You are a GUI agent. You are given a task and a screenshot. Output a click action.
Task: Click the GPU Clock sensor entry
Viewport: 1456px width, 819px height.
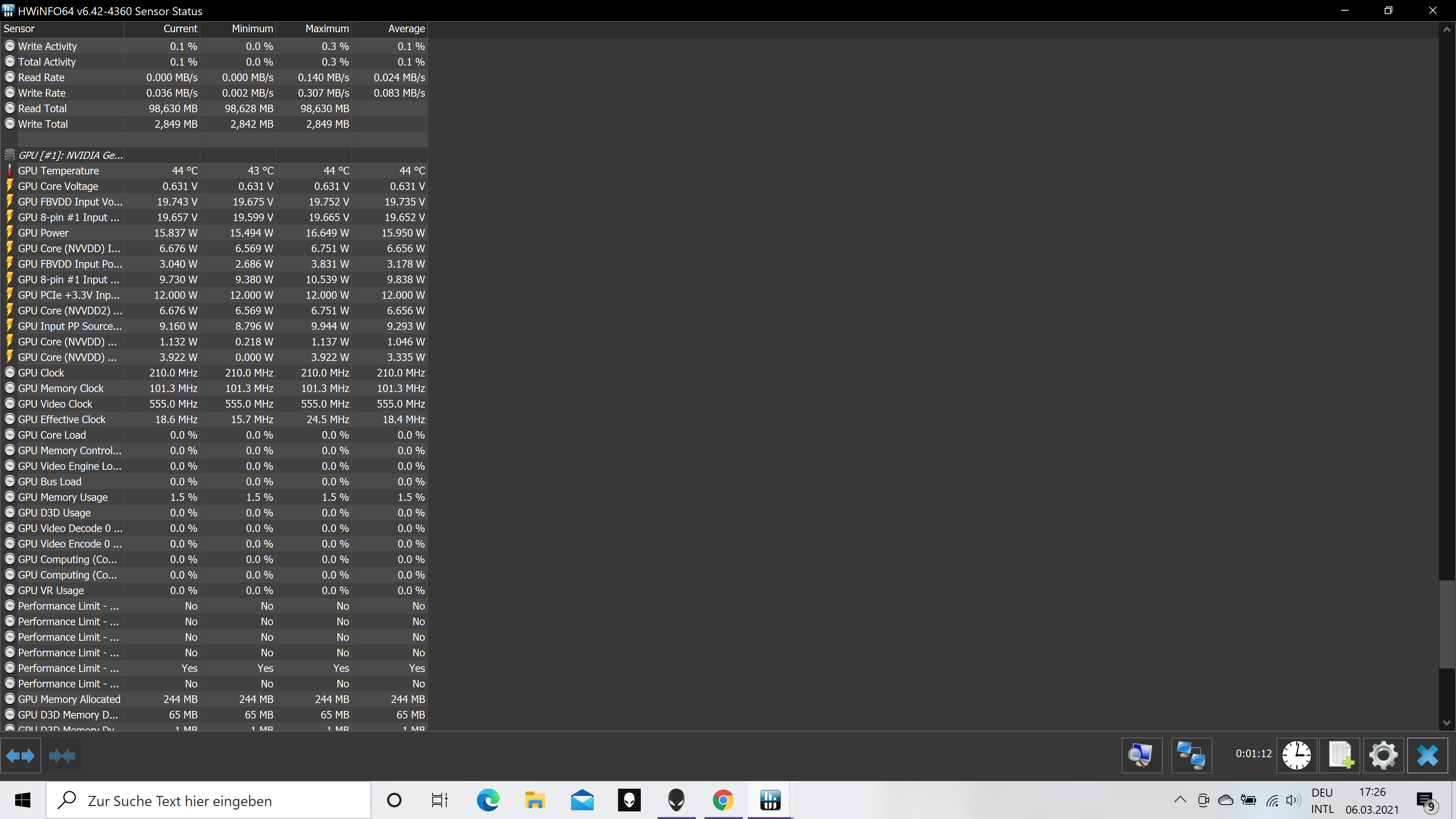click(x=41, y=373)
